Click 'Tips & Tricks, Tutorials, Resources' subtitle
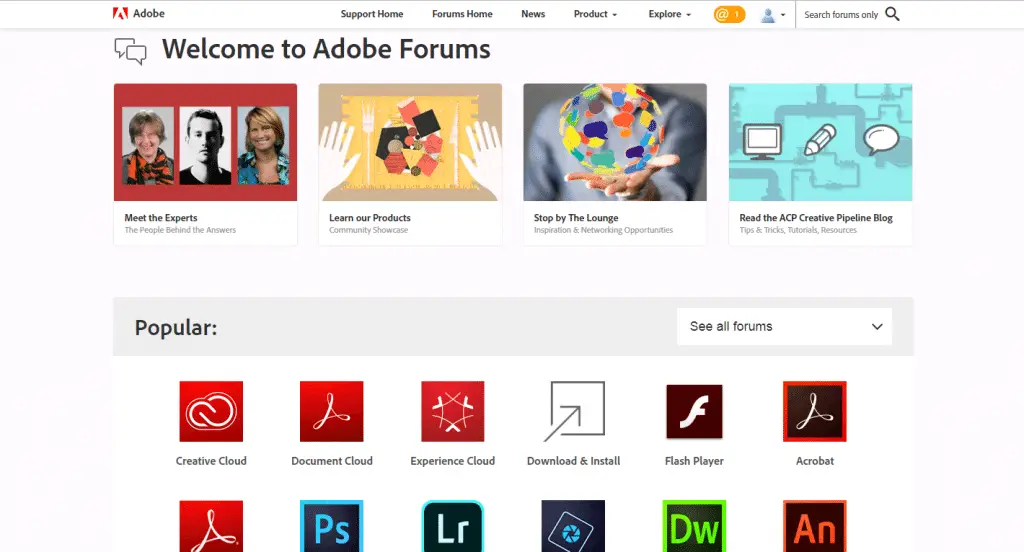The height and width of the screenshot is (552, 1024). [798, 230]
